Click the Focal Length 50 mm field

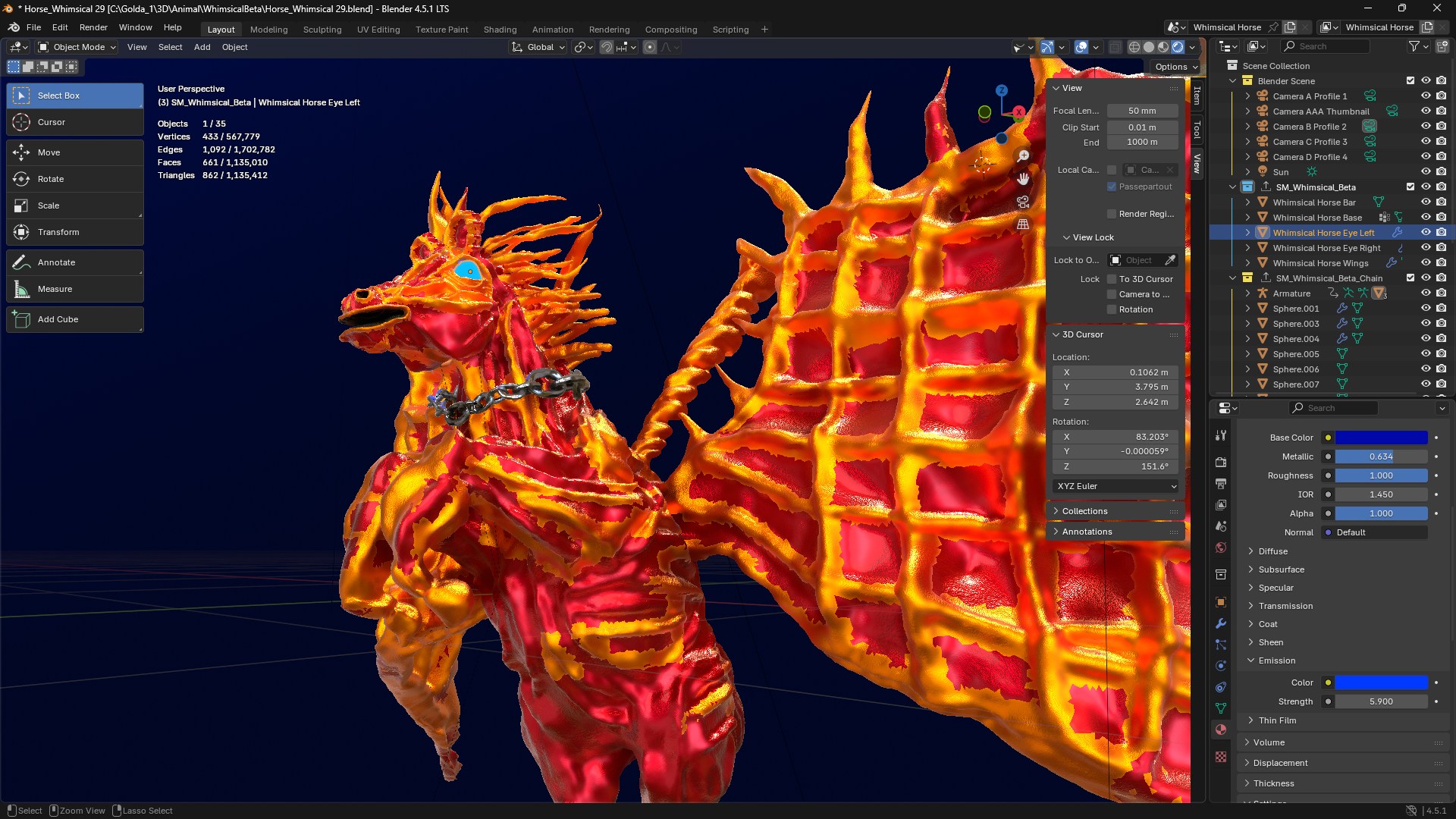(x=1142, y=111)
